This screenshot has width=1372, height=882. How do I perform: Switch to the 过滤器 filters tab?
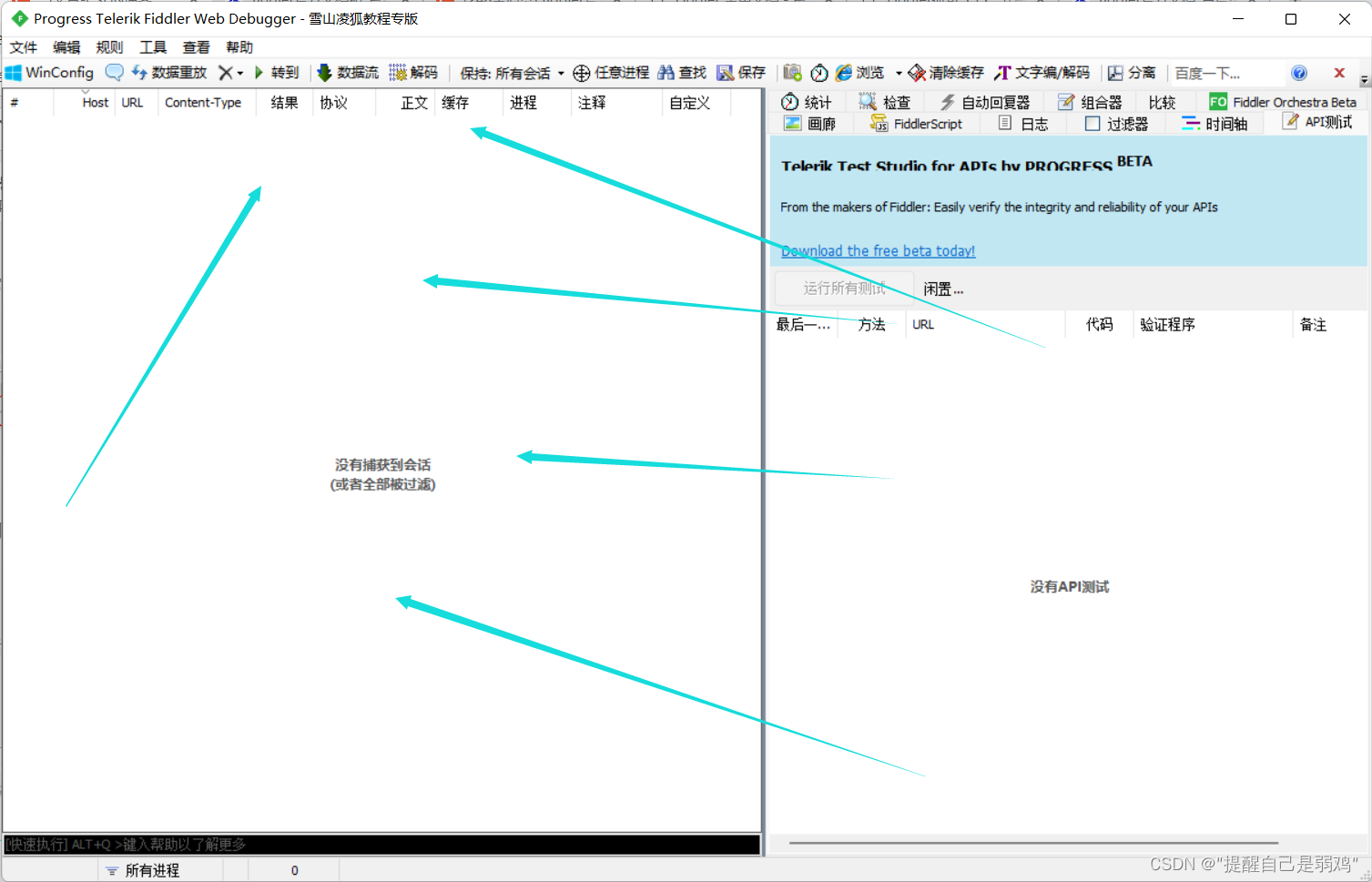(x=1117, y=123)
